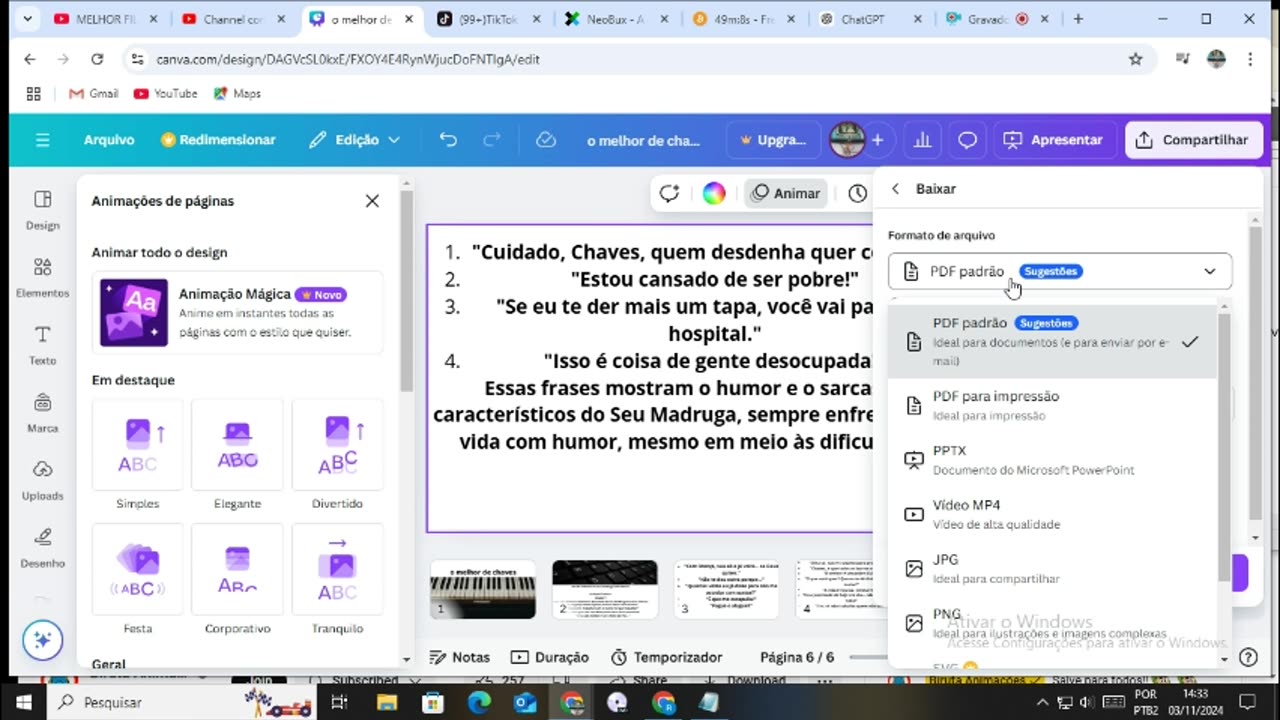Open the help question mark icon
This screenshot has width=1280, height=720.
click(x=1248, y=657)
